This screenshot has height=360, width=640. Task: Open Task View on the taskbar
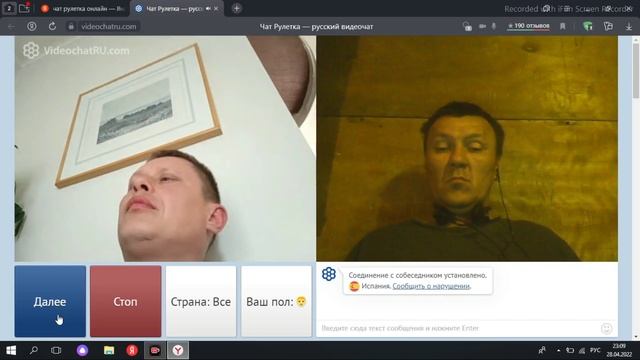56,350
